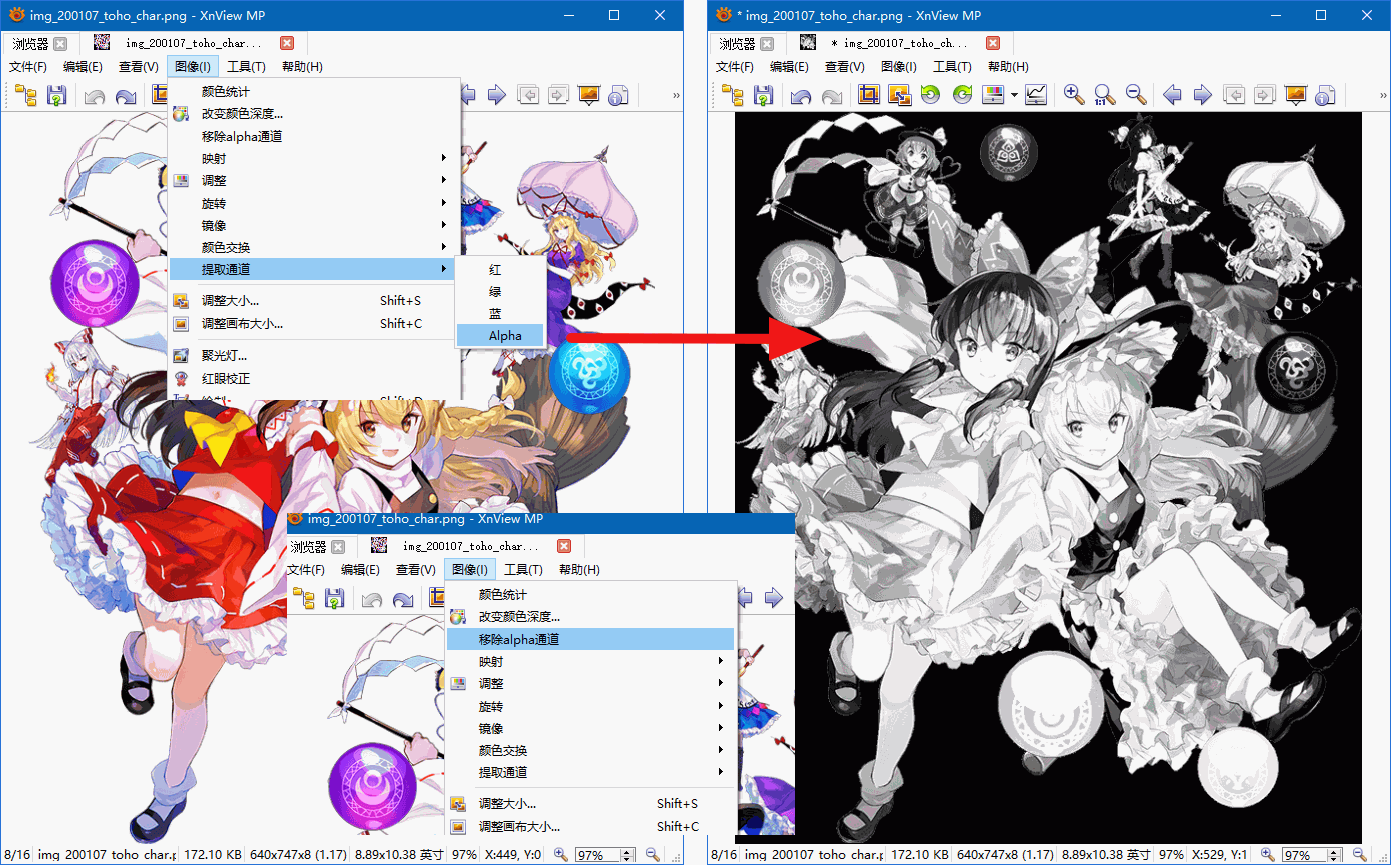Open 调整画布大小... in the bottom window's menu
Image resolution: width=1391 pixels, height=865 pixels.
click(590, 827)
